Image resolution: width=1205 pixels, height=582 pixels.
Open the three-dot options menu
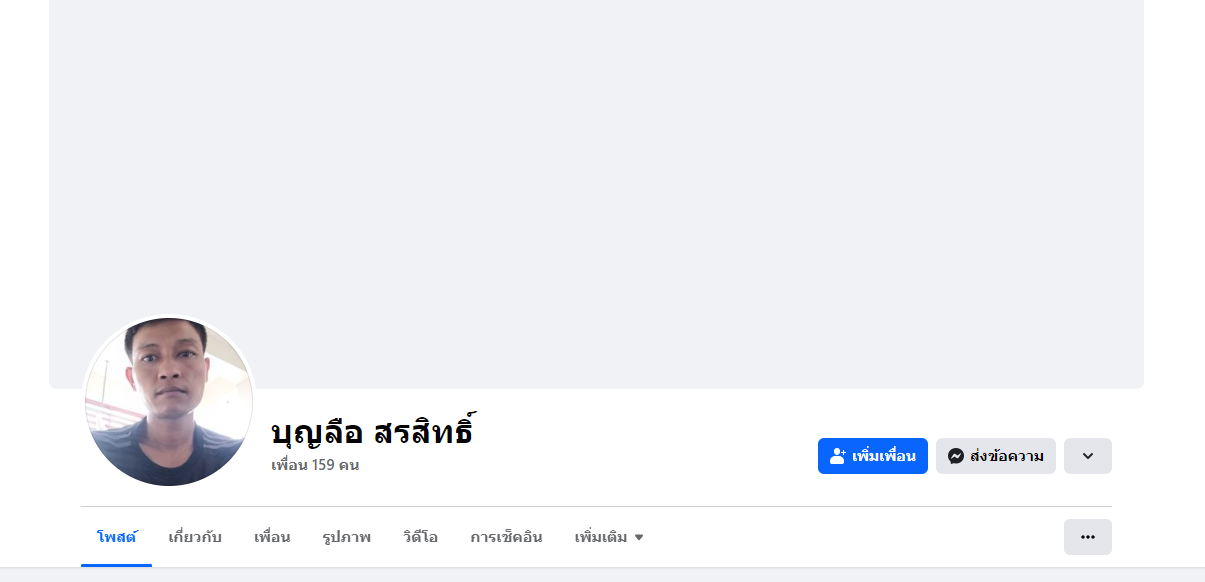1087,537
